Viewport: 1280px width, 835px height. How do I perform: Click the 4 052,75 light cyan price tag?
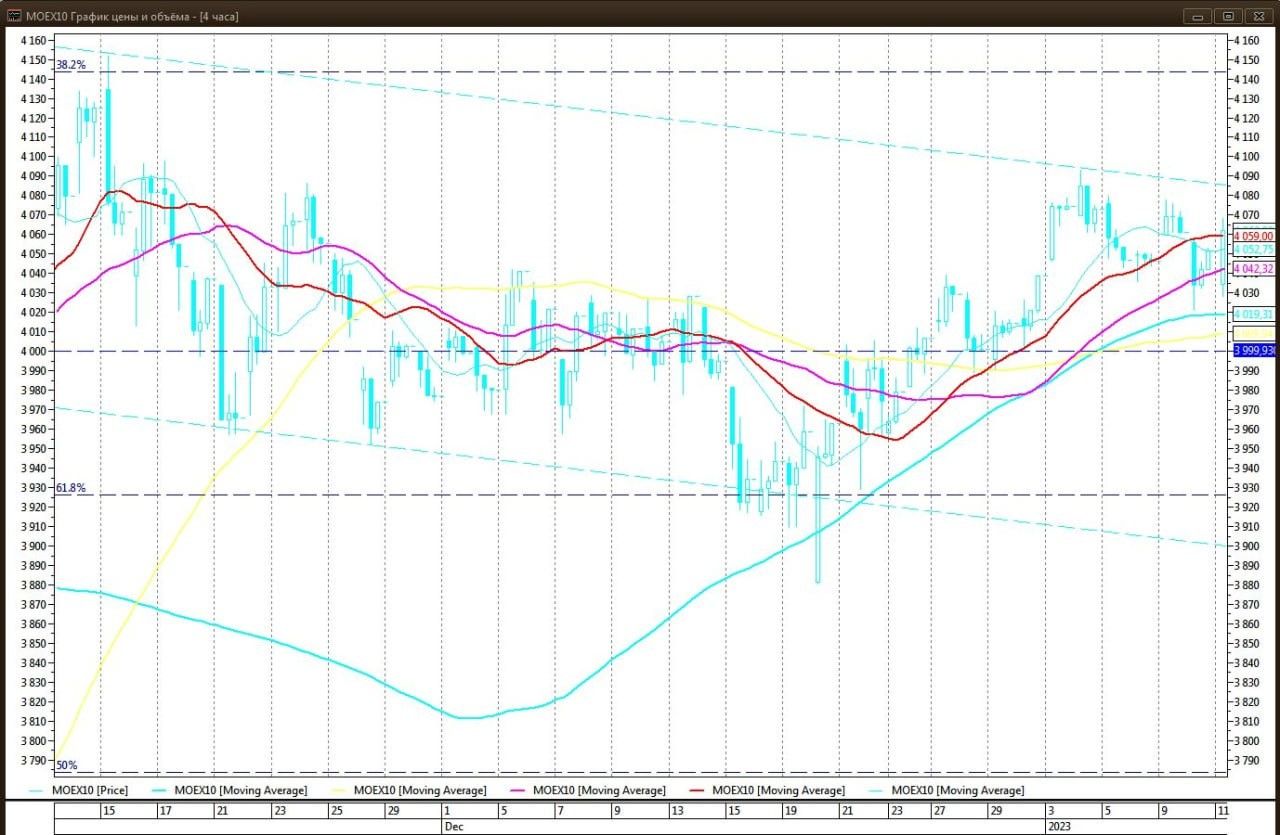pos(1254,250)
